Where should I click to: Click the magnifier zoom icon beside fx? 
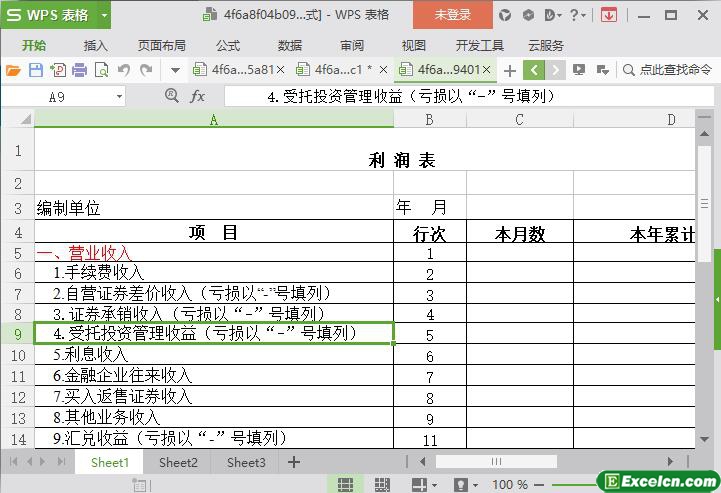[x=172, y=96]
